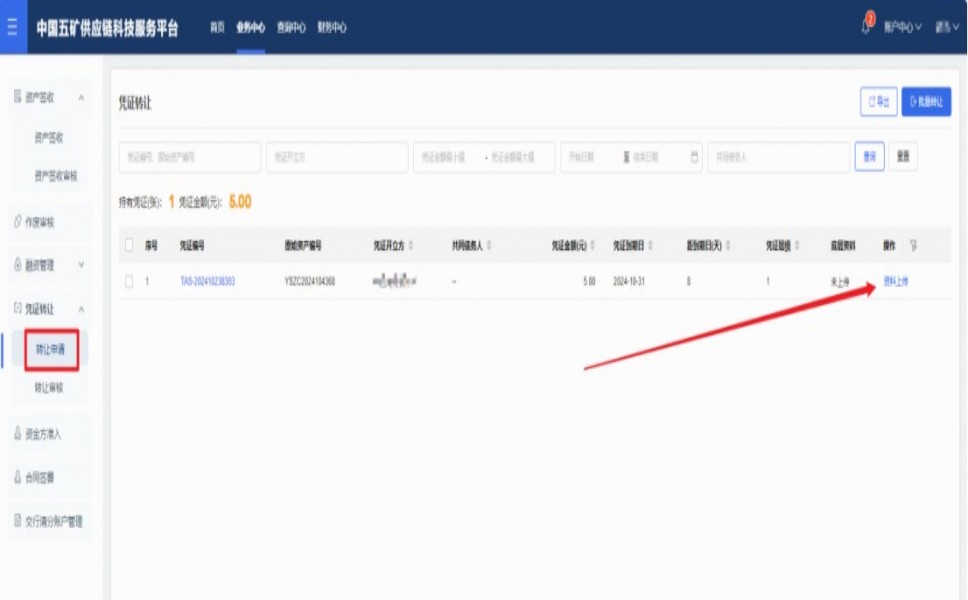Viewport: 968px width, 600px height.
Task: Tick the select-all checkbox in the table header
Action: click(129, 245)
